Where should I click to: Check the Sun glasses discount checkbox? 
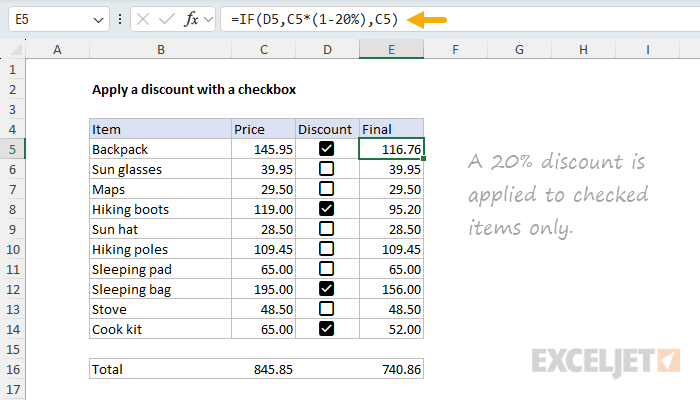click(326, 169)
